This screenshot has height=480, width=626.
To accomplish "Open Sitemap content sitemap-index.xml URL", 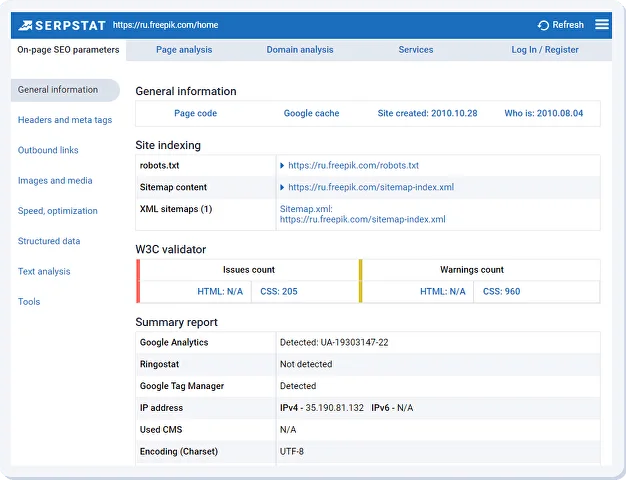I will pos(371,187).
